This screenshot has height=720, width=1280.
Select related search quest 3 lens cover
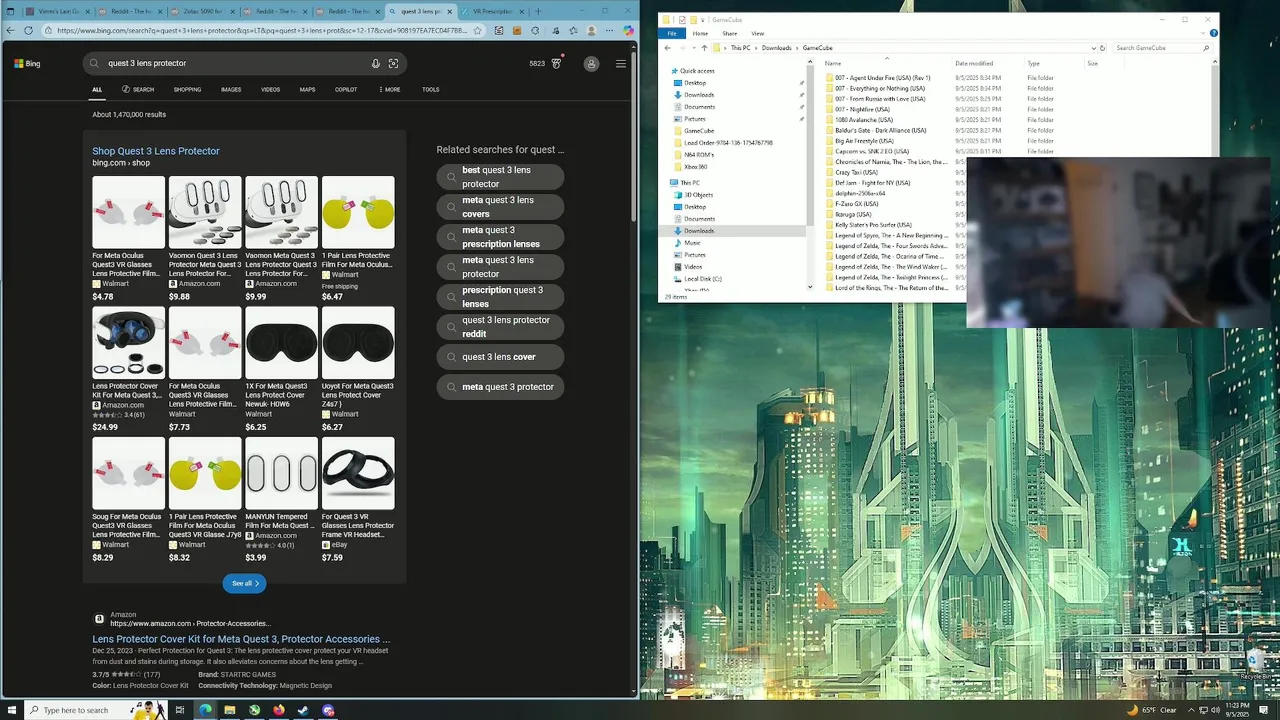click(x=500, y=357)
